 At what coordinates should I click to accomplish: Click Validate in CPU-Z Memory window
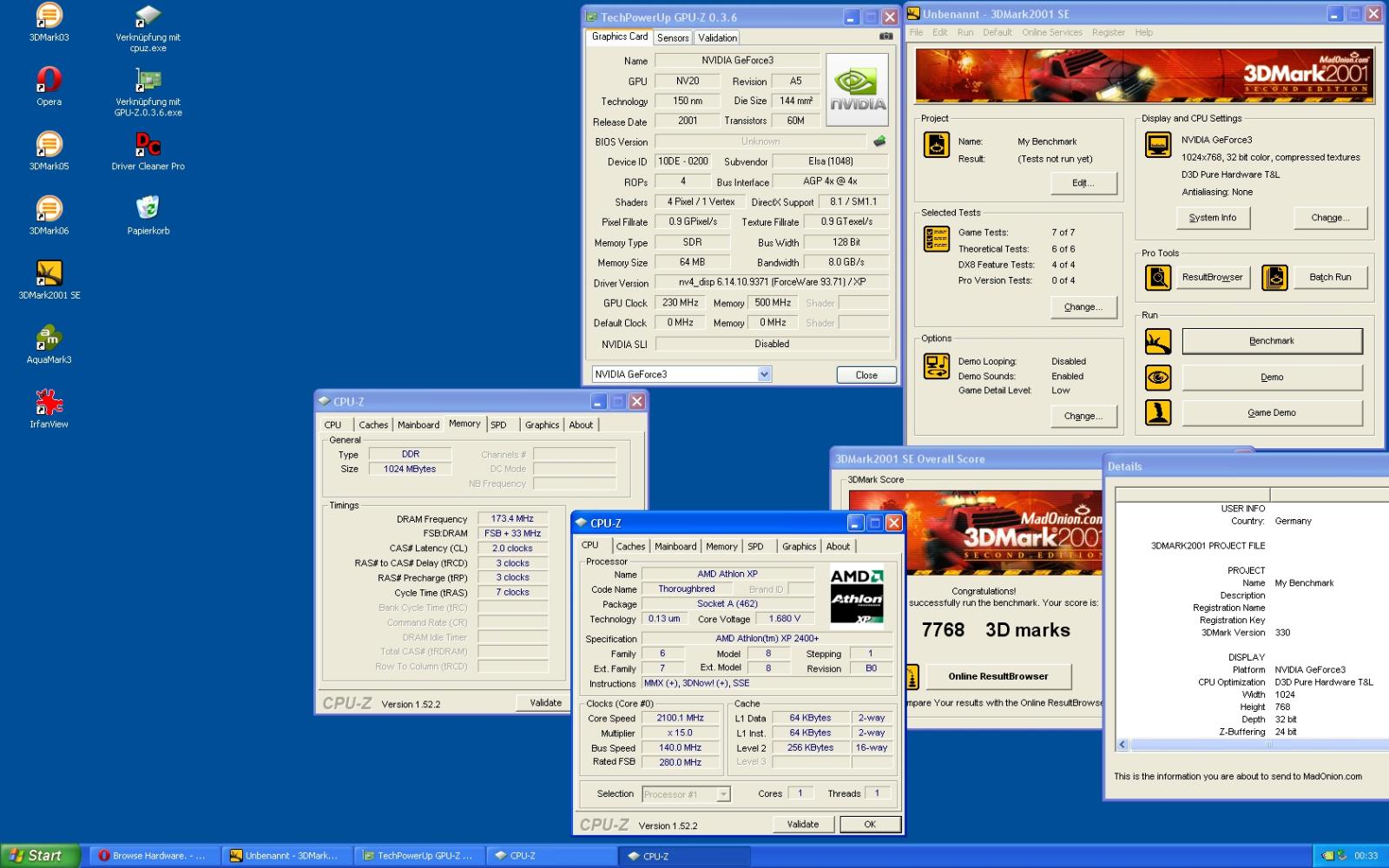(x=545, y=703)
